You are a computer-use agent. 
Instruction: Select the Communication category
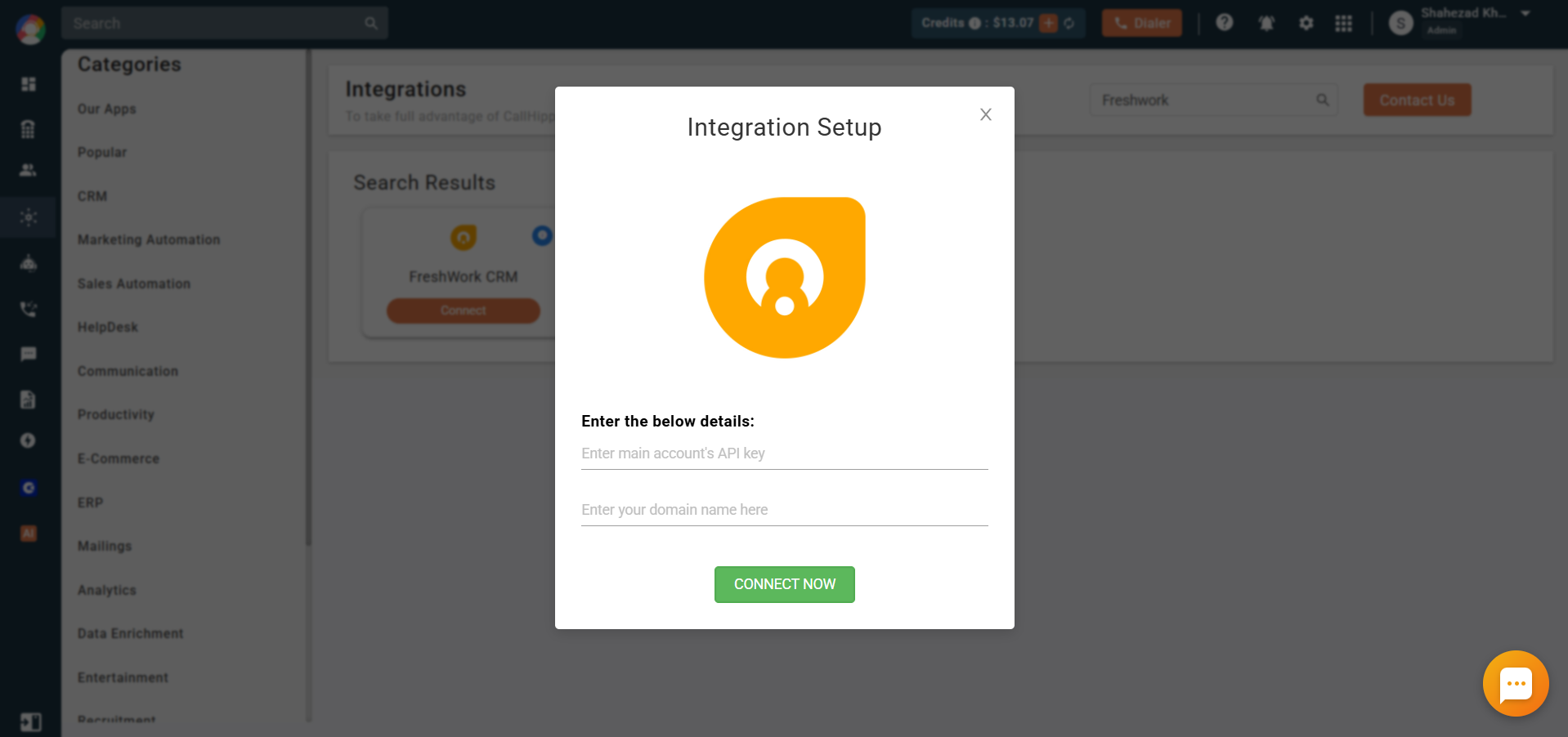[128, 371]
